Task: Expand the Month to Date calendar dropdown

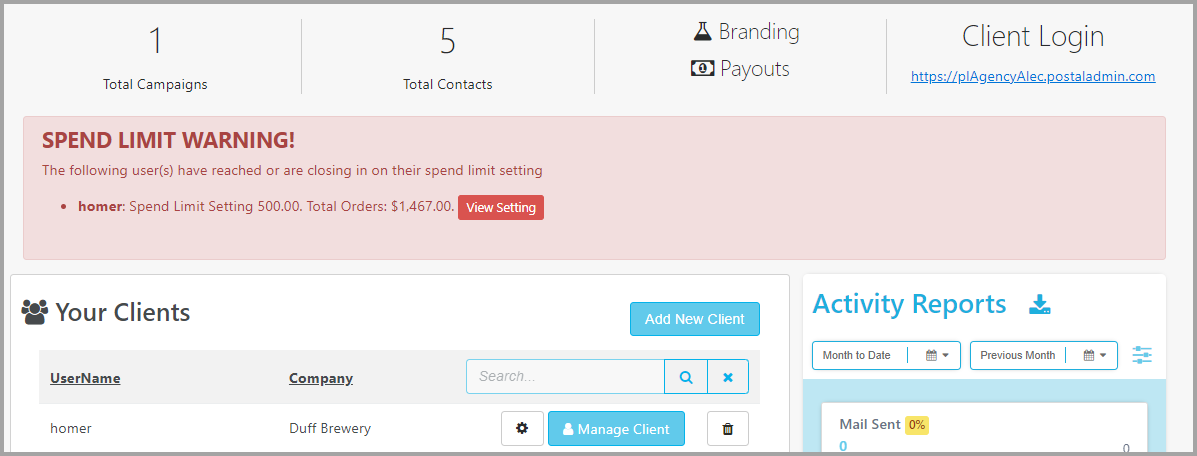Action: [937, 355]
